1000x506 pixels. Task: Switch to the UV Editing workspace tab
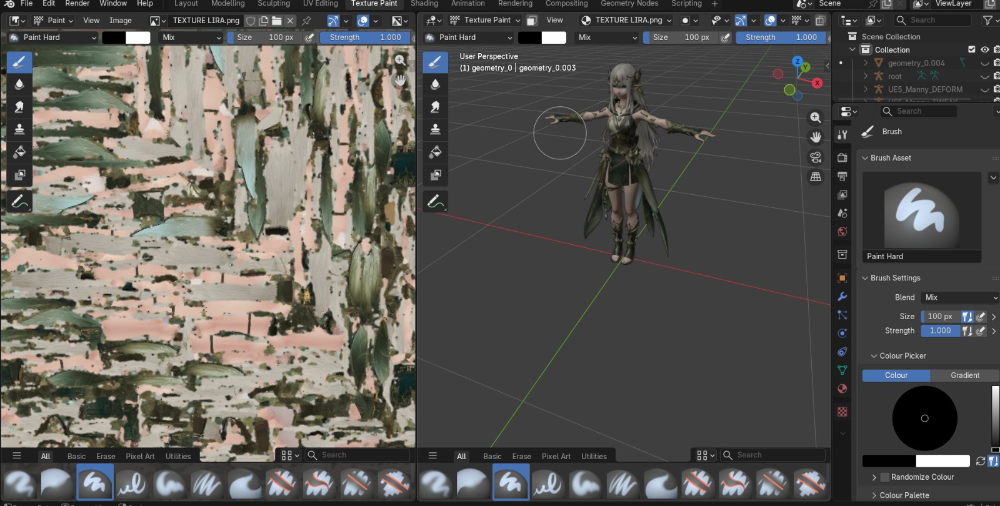(320, 4)
